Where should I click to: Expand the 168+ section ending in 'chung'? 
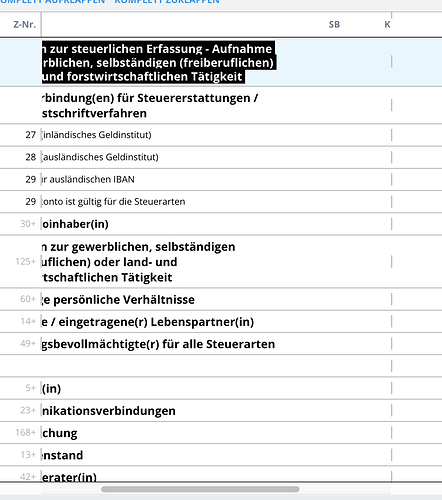tap(221, 433)
